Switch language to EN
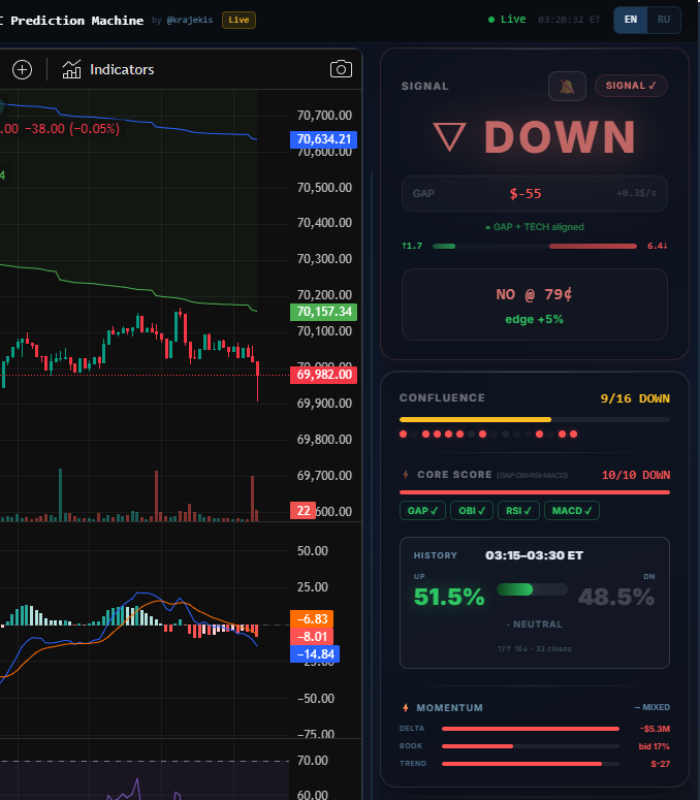Image resolution: width=700 pixels, height=800 pixels. [x=631, y=19]
